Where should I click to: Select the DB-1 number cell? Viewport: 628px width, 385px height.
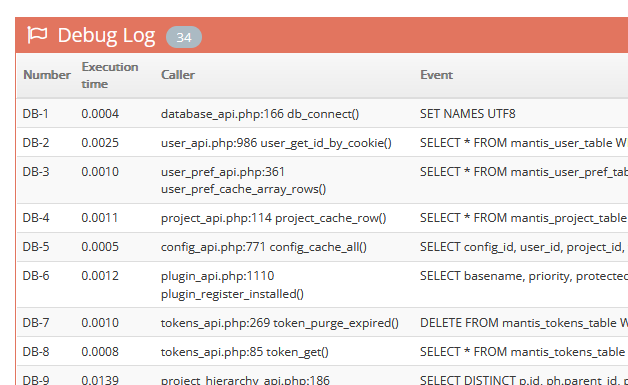point(35,114)
